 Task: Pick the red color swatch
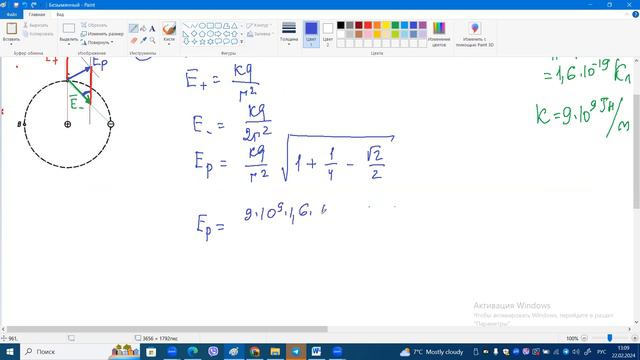point(368,25)
